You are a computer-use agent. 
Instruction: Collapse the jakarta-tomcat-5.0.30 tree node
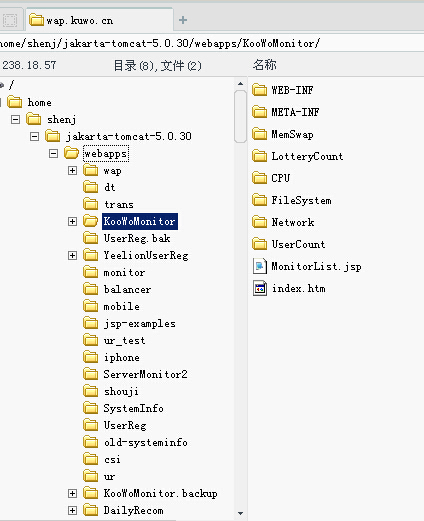pos(34,136)
